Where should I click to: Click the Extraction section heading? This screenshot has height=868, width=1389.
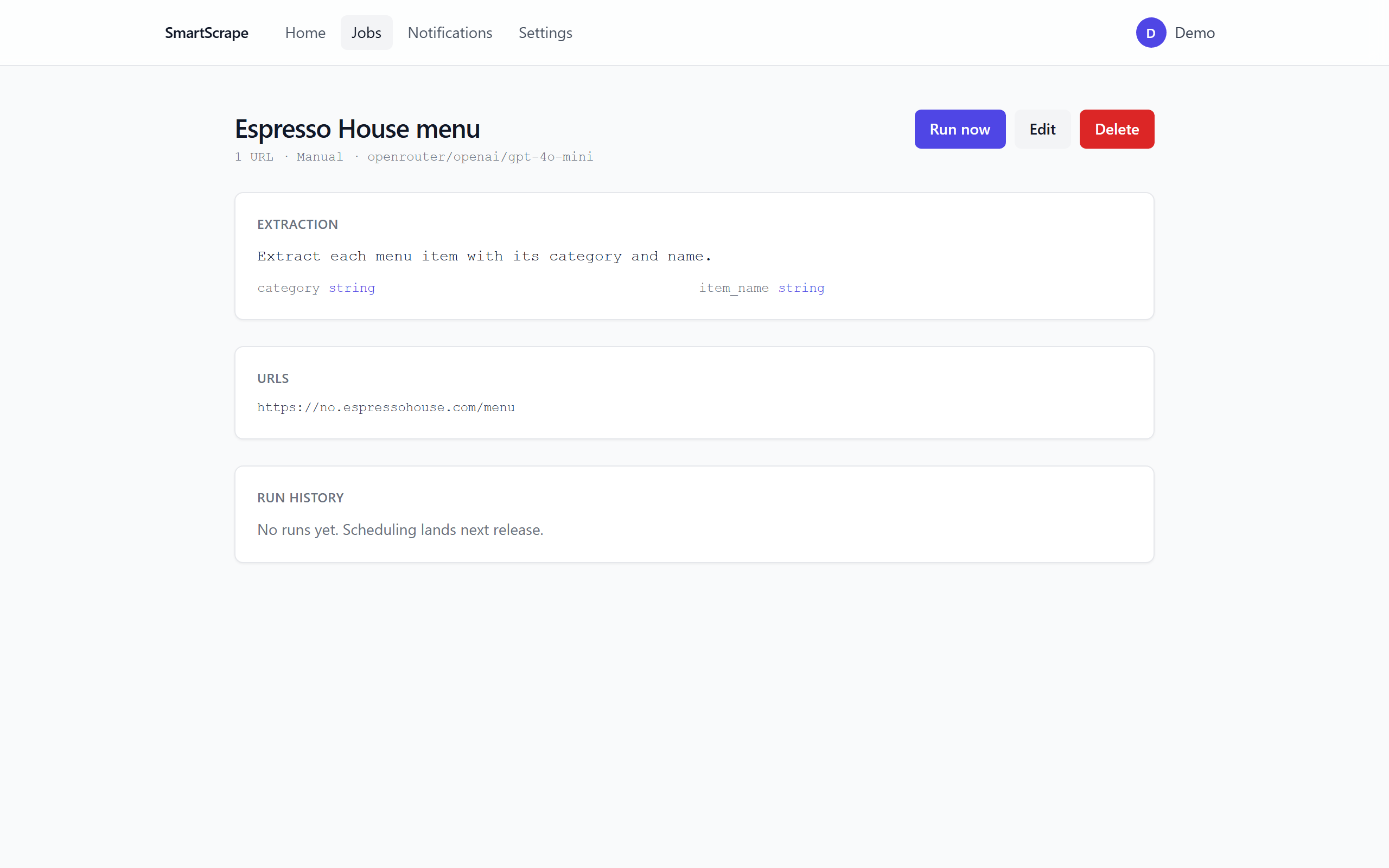coord(297,225)
